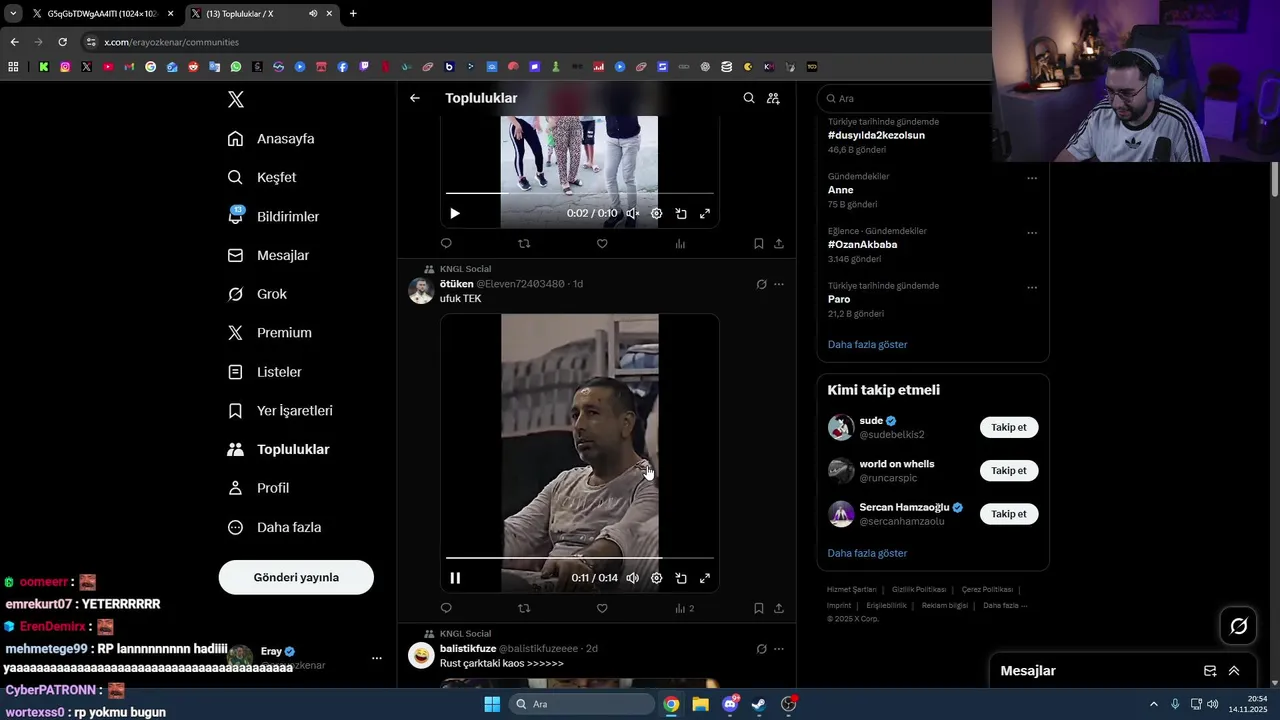Reply to the top post
Image resolution: width=1280 pixels, height=720 pixels.
(x=446, y=243)
